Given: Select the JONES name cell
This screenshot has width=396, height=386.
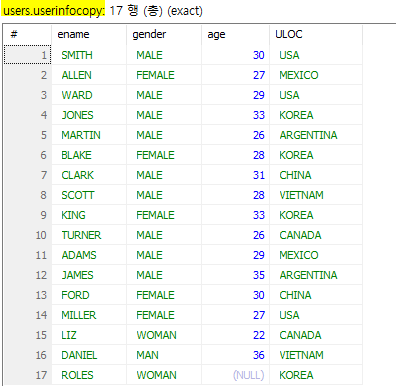Looking at the screenshot, I should [x=89, y=115].
